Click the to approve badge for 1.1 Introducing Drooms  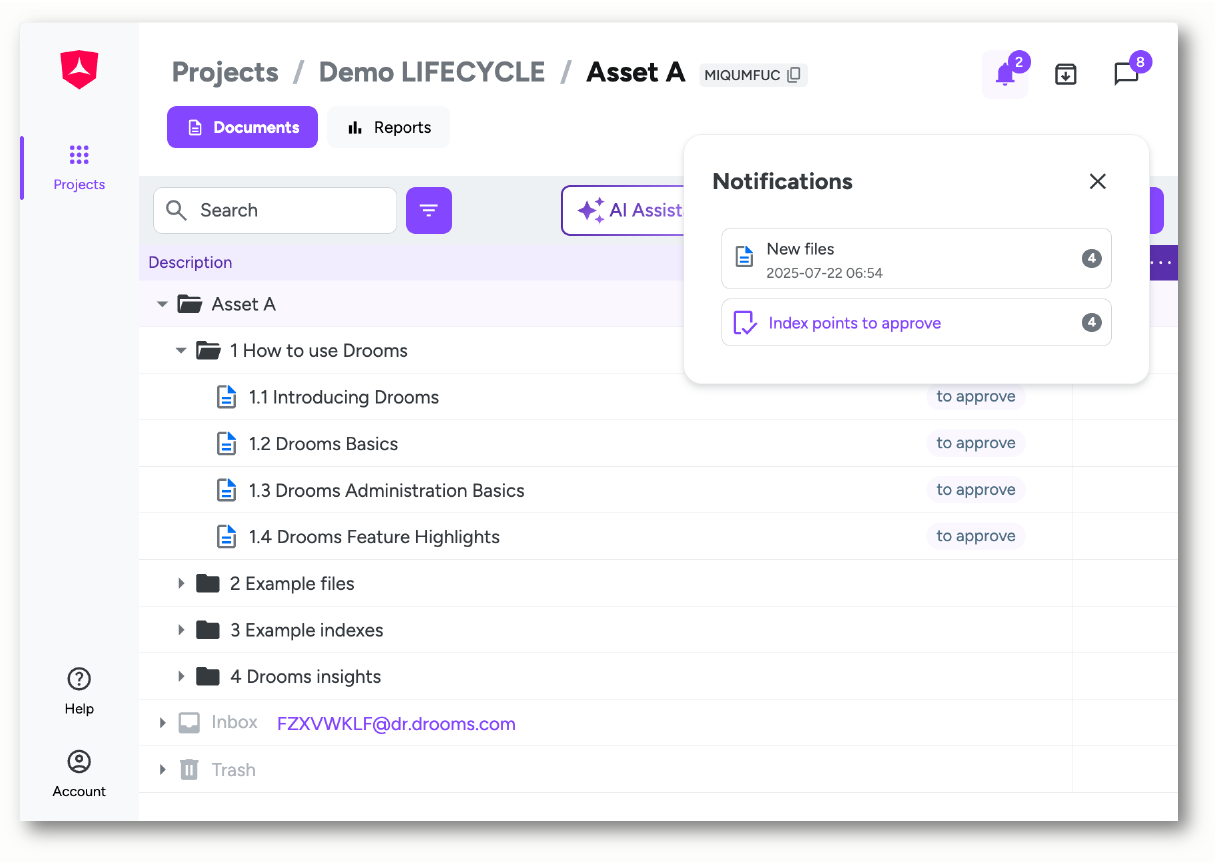pos(976,397)
